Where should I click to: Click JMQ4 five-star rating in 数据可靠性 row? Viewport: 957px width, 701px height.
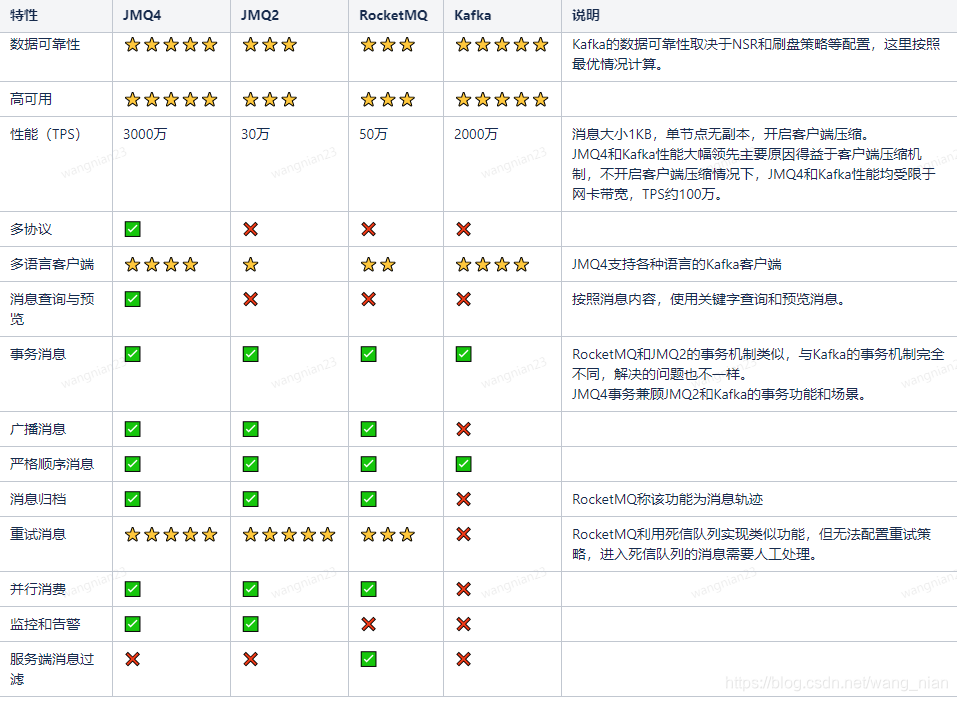pyautogui.click(x=171, y=45)
